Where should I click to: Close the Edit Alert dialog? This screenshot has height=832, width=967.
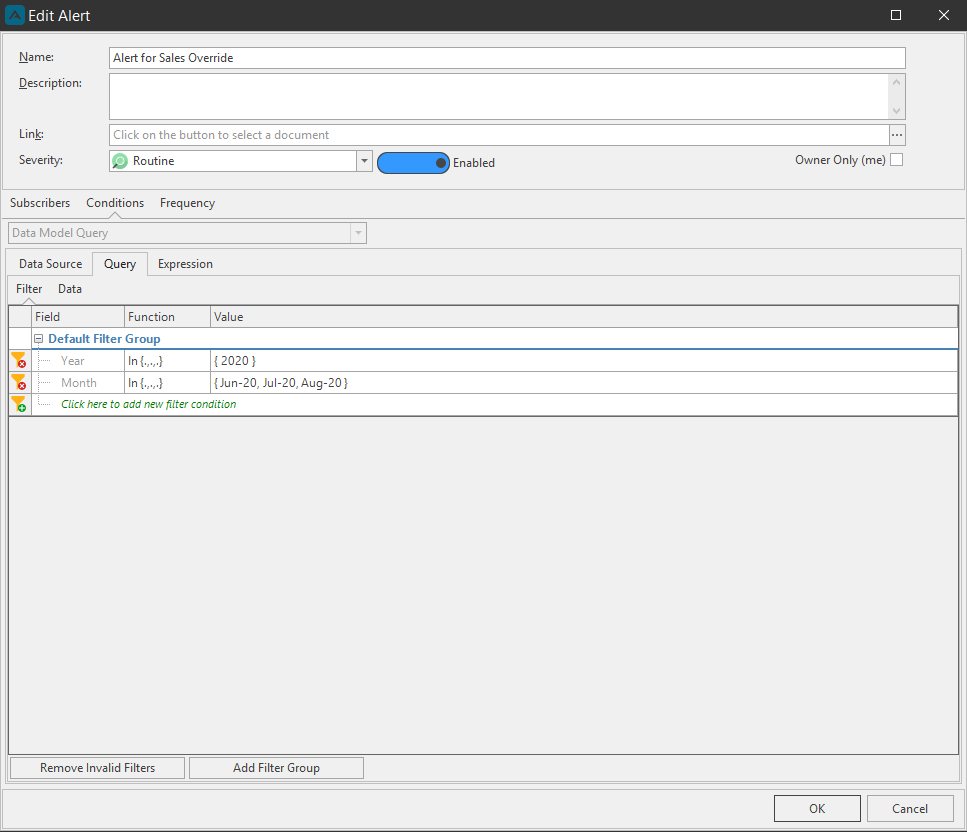[x=944, y=15]
